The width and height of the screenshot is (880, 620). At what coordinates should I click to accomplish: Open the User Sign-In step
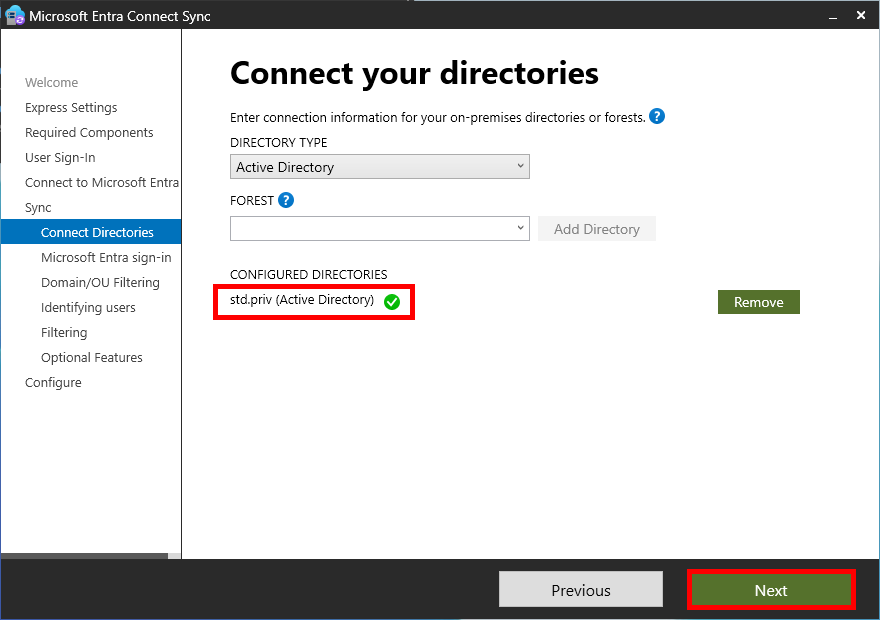[x=64, y=157]
